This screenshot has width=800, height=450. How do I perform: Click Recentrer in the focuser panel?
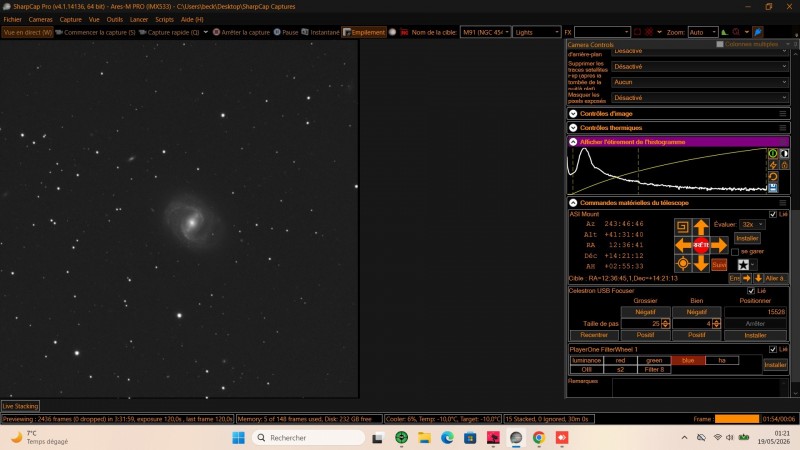point(594,335)
